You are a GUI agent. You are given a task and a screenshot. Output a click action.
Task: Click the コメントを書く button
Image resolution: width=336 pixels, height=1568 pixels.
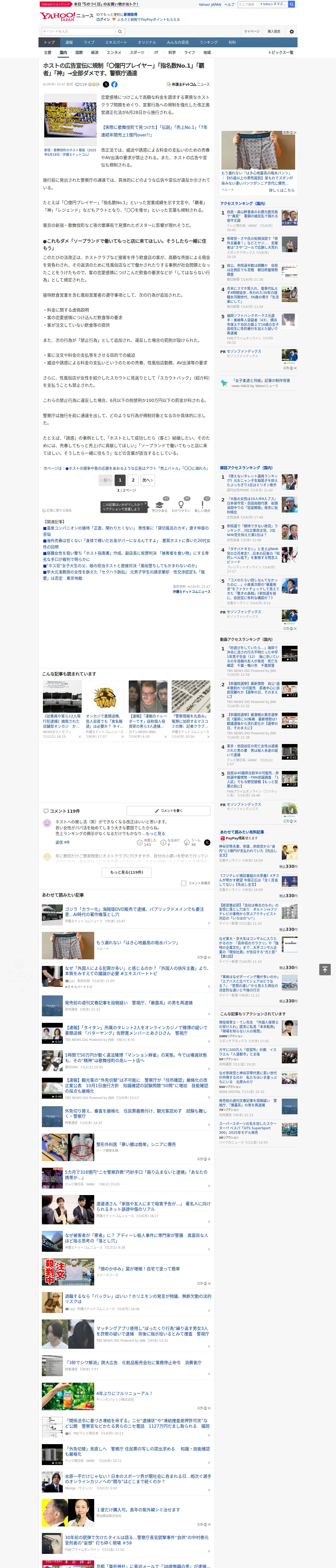coord(169,811)
